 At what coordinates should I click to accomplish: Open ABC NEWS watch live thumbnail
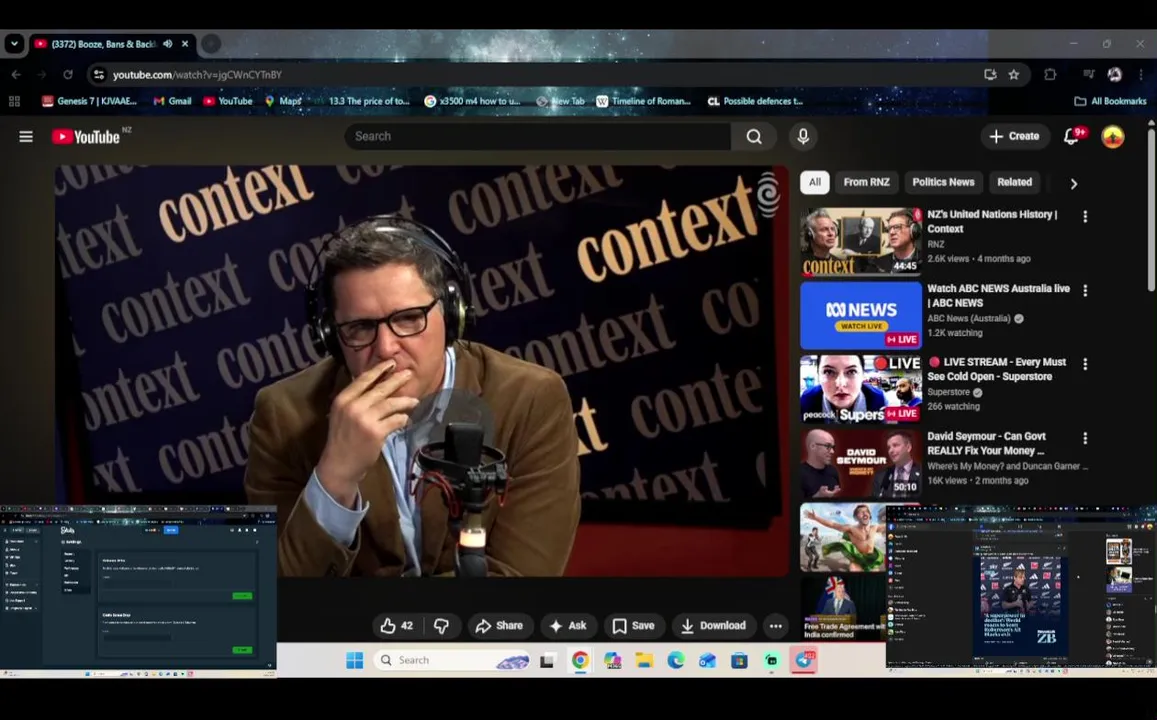[861, 316]
